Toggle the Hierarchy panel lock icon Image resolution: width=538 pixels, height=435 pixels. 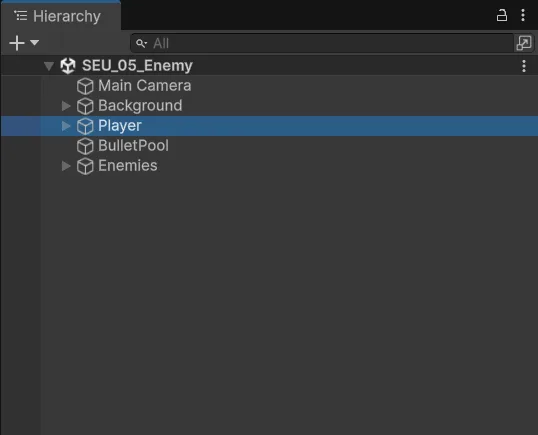click(502, 15)
